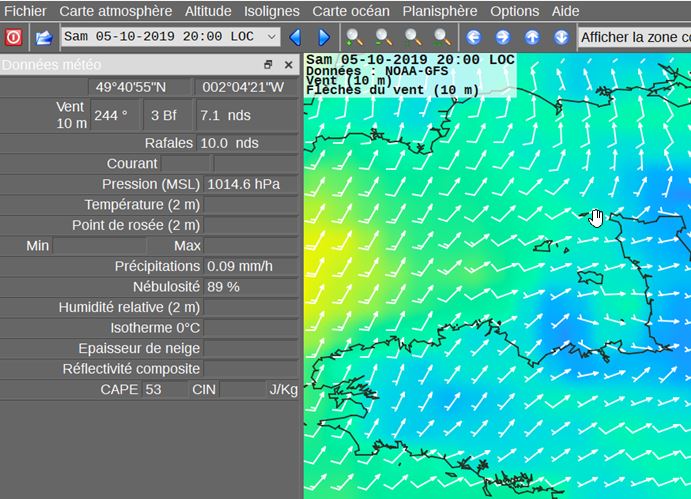Open the Planisphère menu
This screenshot has width=691, height=499.
tap(440, 11)
